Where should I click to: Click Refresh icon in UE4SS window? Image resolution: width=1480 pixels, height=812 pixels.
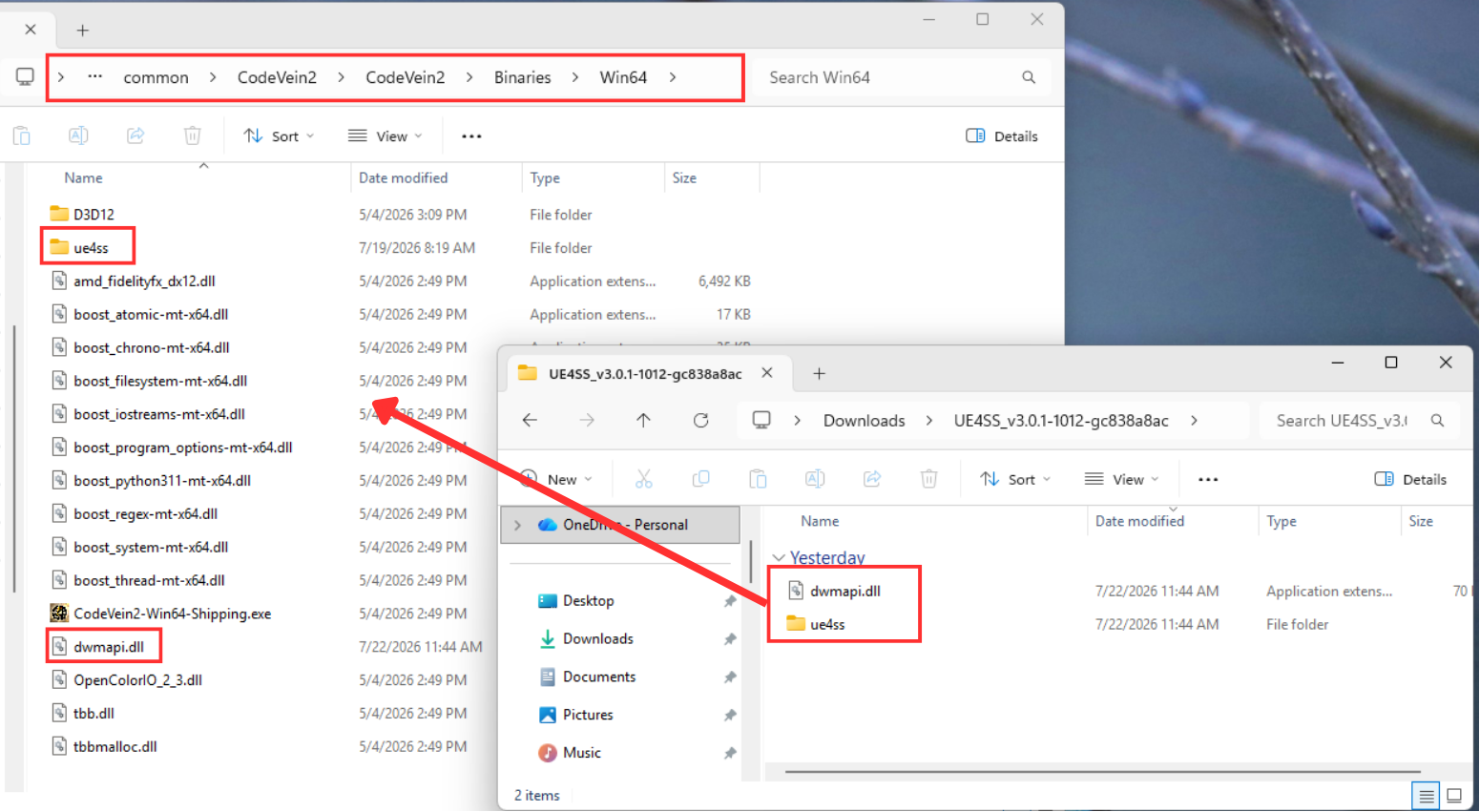pyautogui.click(x=701, y=420)
